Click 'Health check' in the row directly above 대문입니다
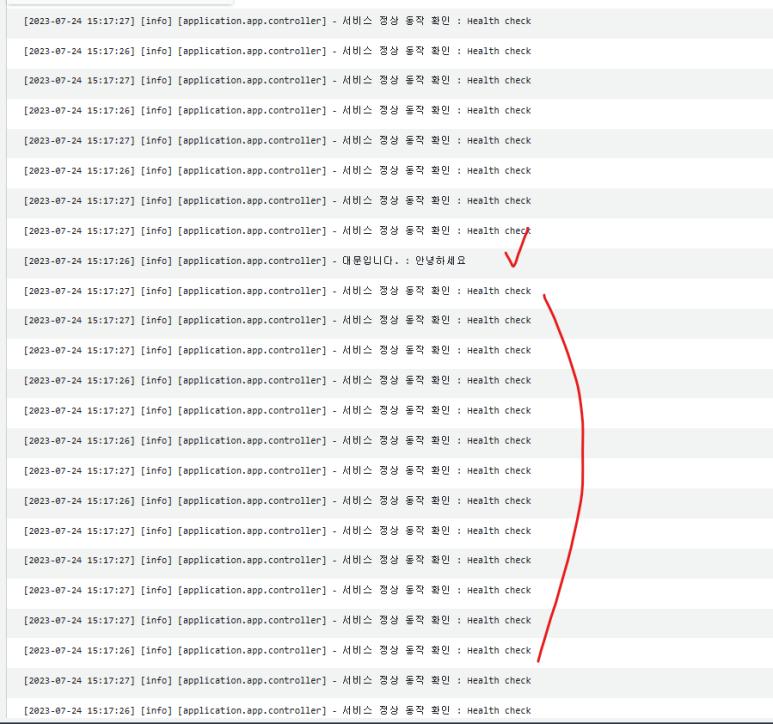Screen dimensions: 773x724 499,231
